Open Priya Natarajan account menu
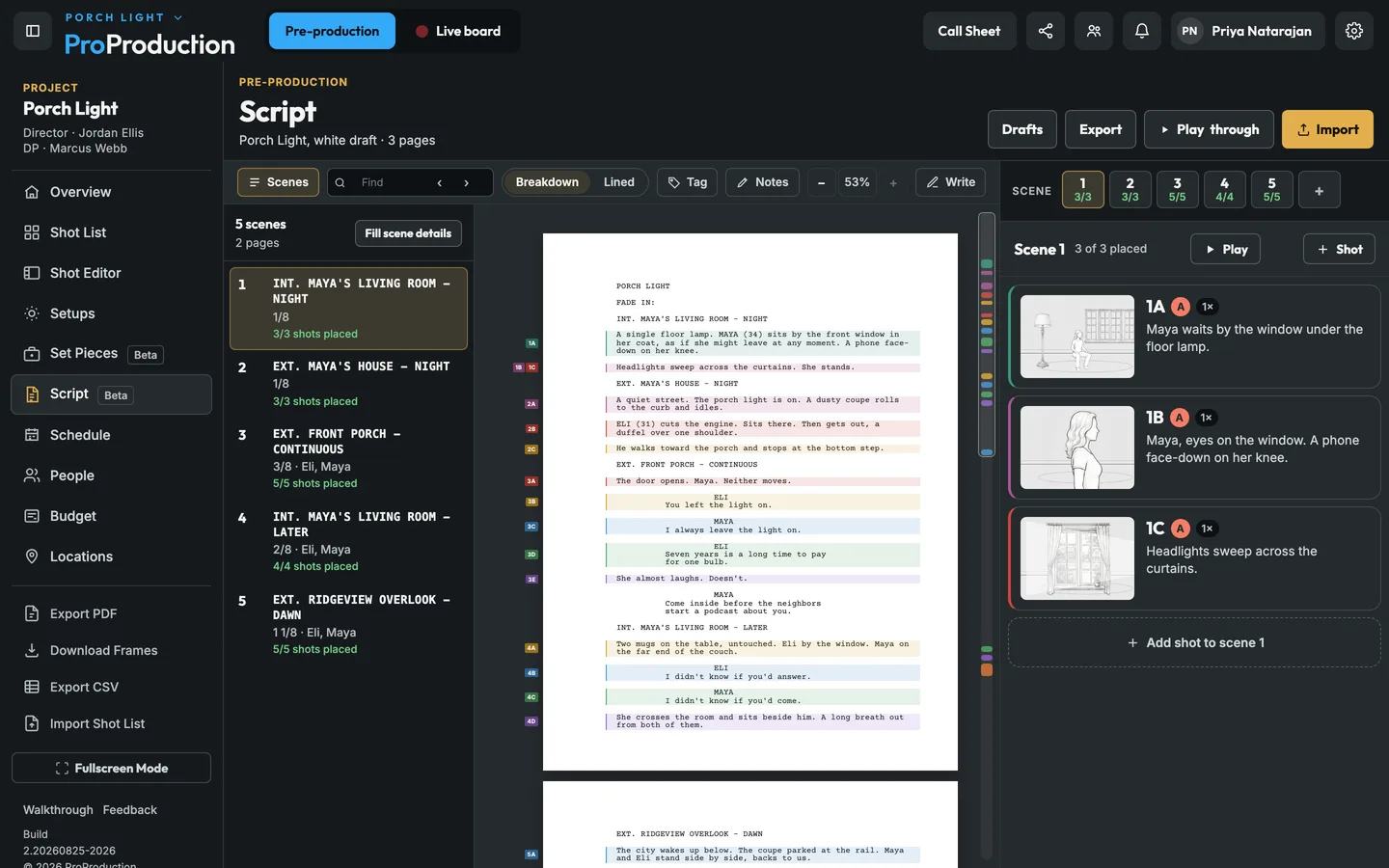 click(x=1247, y=31)
